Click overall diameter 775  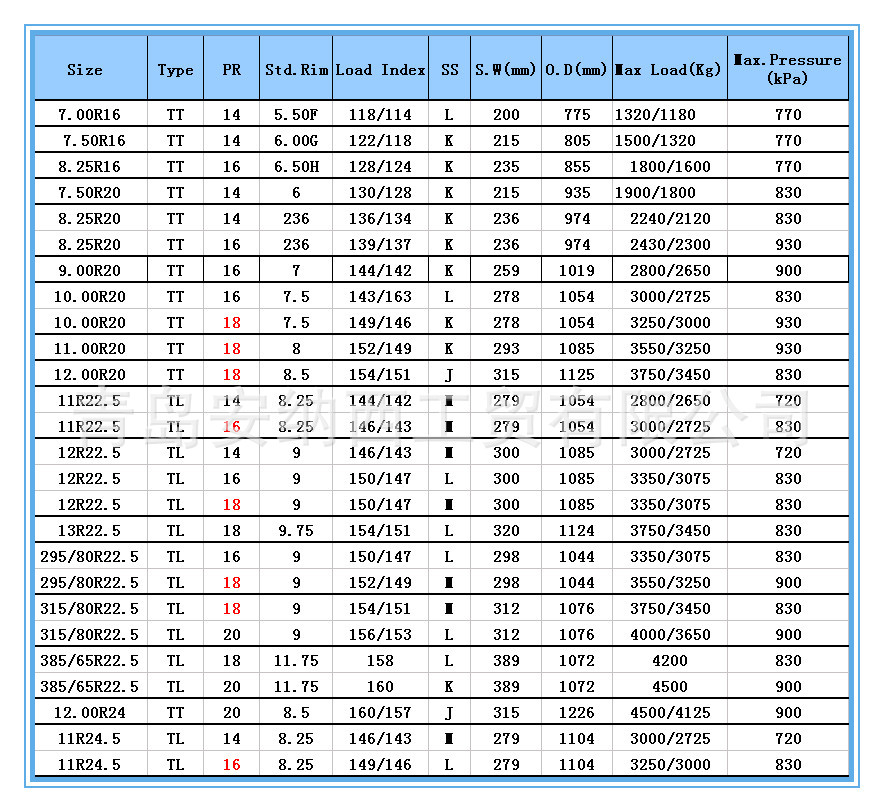point(577,114)
